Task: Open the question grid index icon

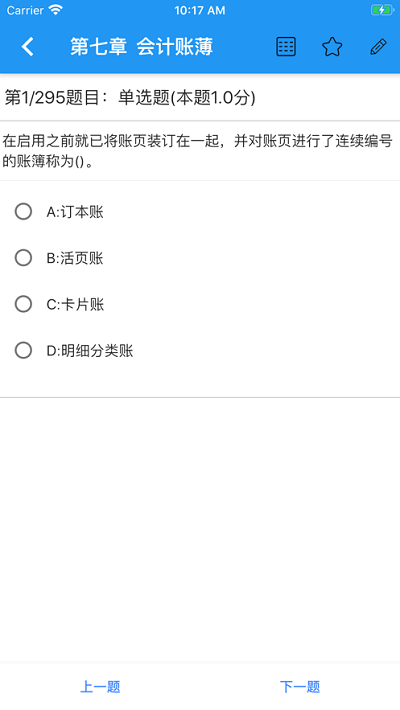Action: click(x=286, y=47)
